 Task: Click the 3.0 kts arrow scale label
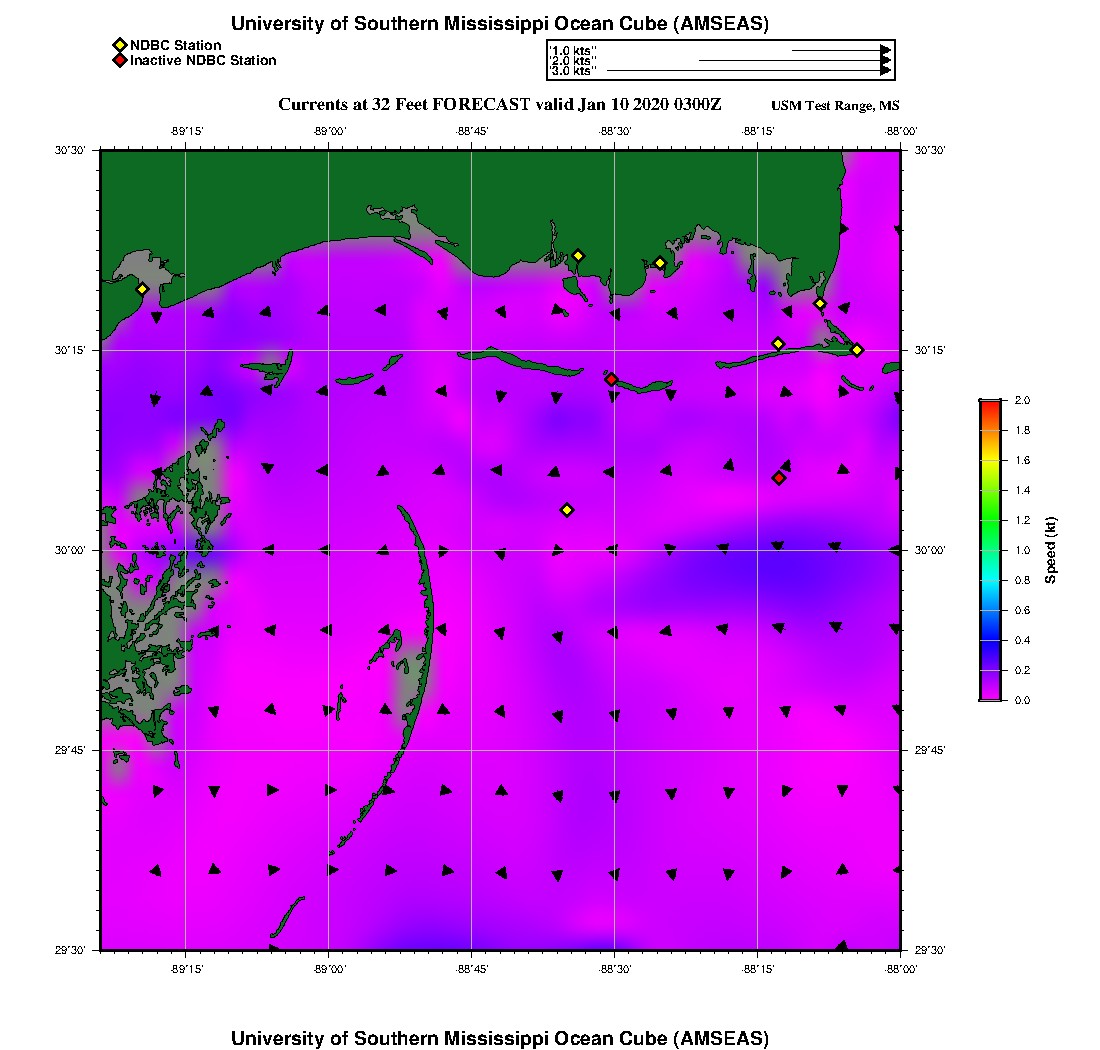573,71
